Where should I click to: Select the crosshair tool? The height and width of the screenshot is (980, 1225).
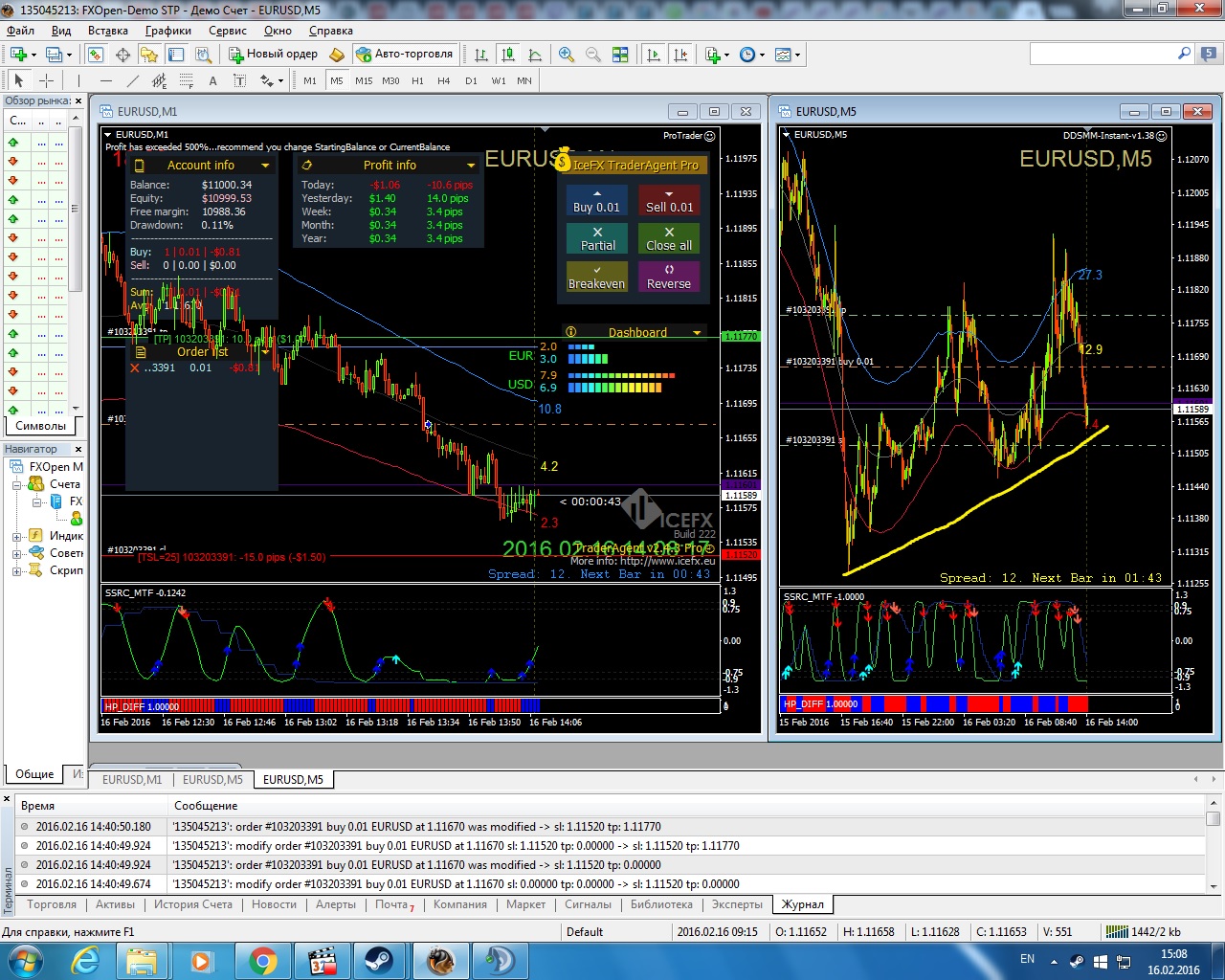point(45,80)
